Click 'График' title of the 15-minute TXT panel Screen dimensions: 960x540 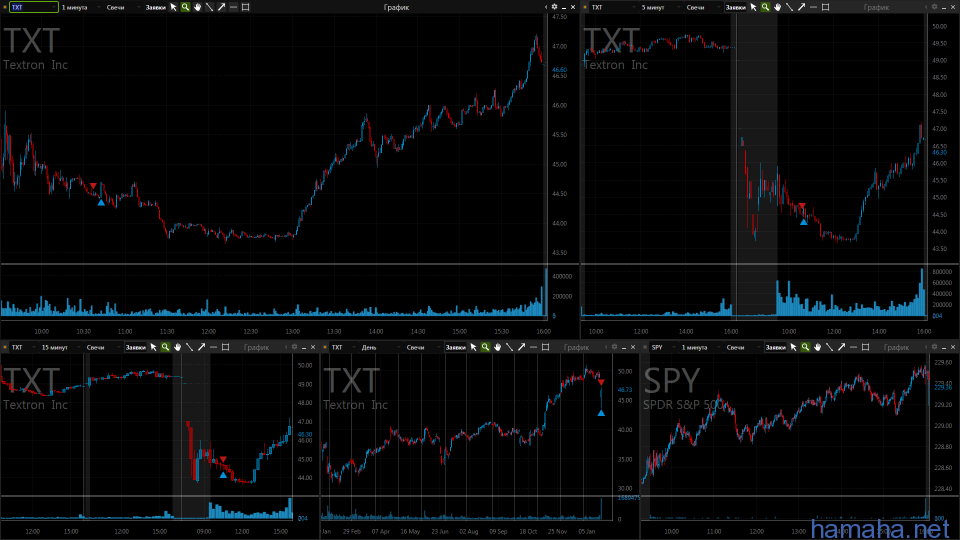pyautogui.click(x=256, y=347)
